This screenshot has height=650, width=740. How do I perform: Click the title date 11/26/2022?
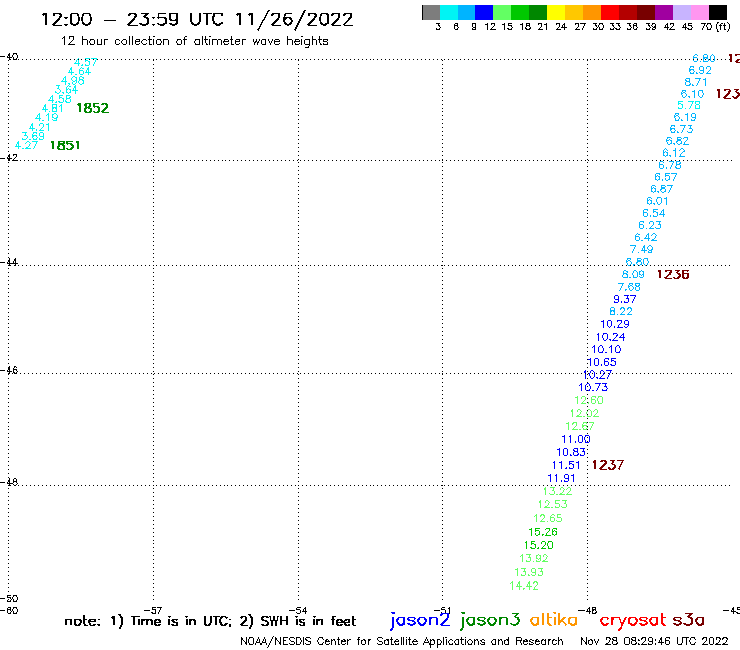point(294,20)
